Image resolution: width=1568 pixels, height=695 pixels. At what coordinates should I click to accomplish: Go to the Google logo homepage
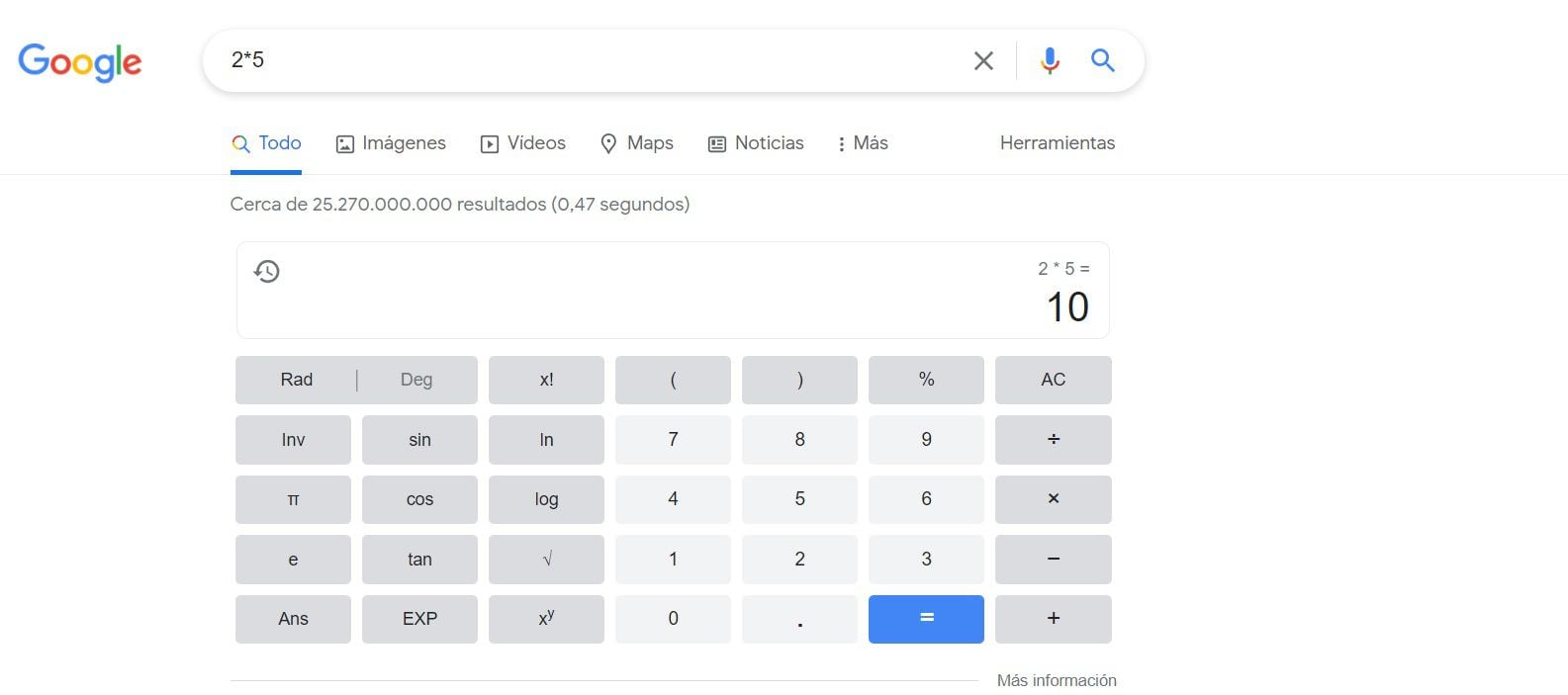pos(80,62)
